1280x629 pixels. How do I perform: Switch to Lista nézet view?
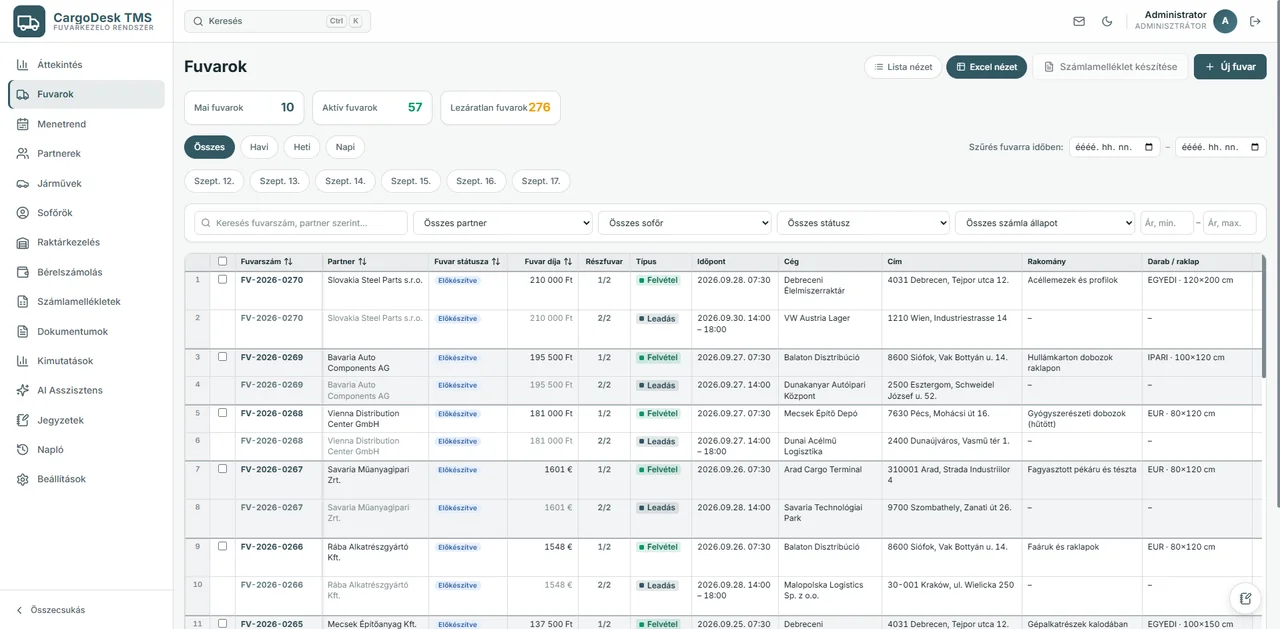902,67
